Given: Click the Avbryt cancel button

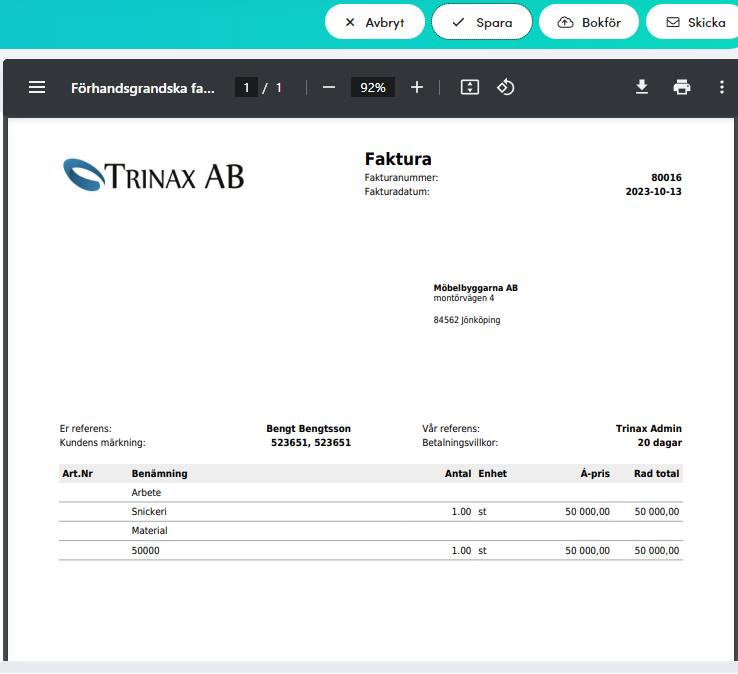Looking at the screenshot, I should tap(375, 22).
